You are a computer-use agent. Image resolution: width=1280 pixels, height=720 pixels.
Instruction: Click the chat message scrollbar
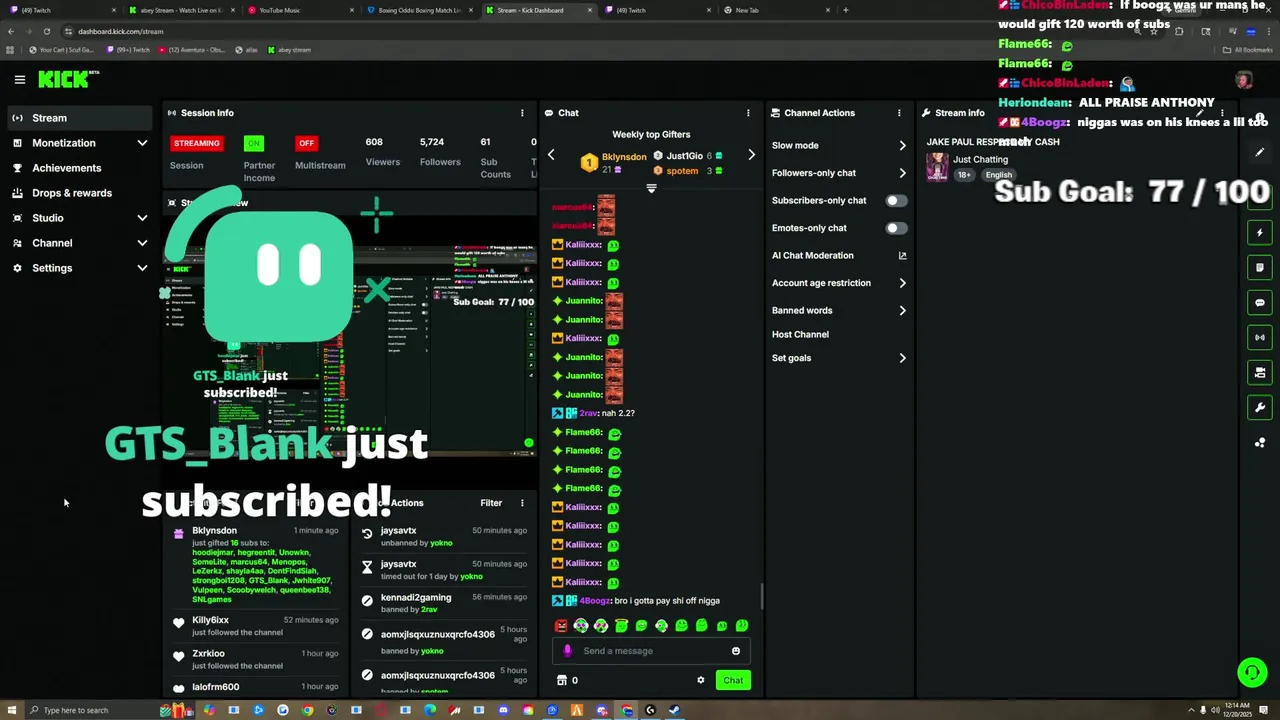pos(761,597)
